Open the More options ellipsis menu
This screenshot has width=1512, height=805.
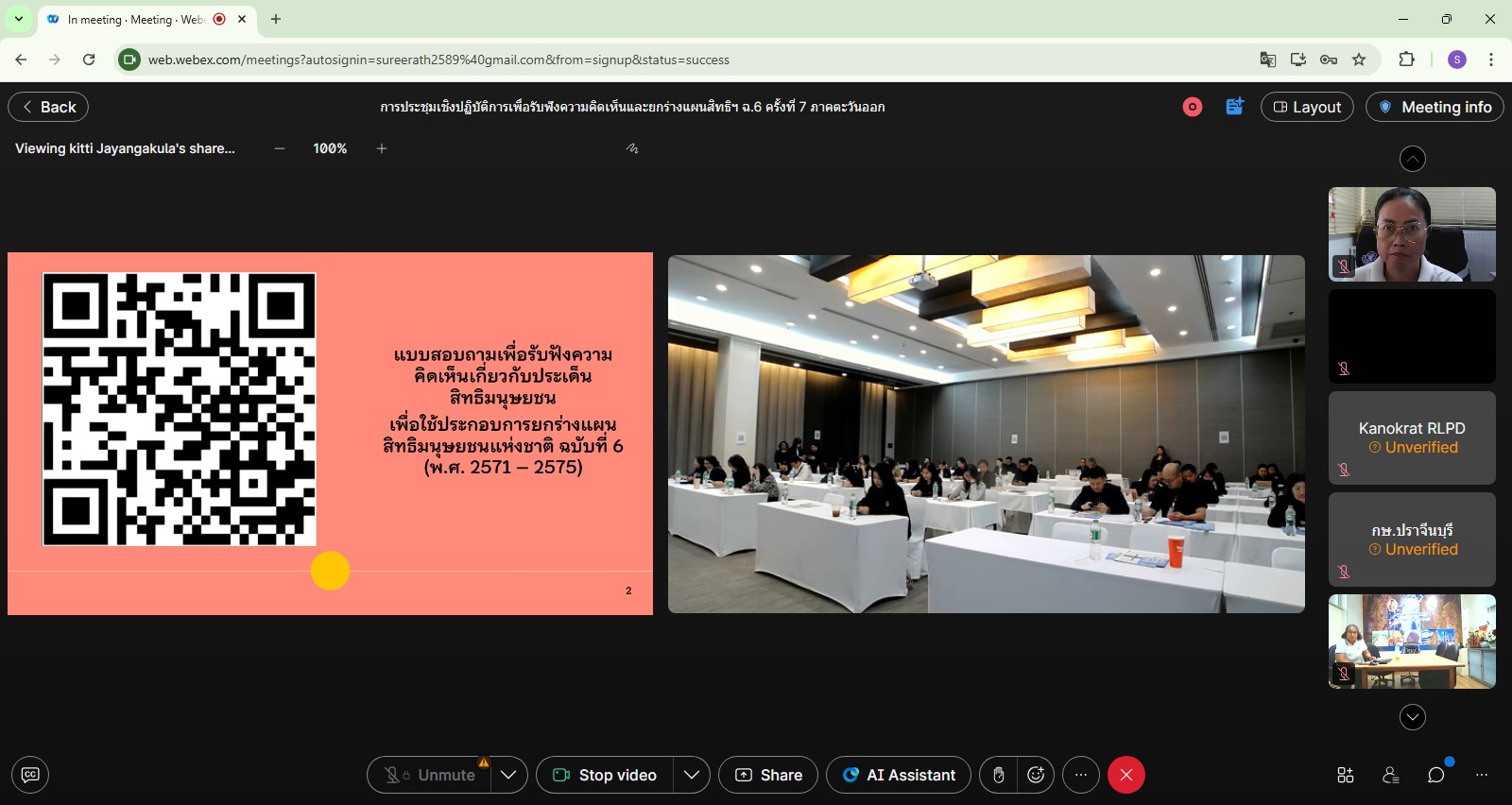[1081, 775]
